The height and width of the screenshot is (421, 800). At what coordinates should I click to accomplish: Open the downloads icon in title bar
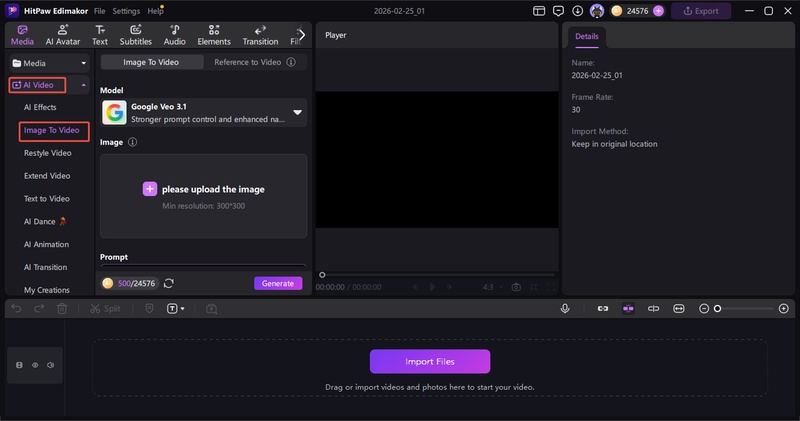(578, 11)
